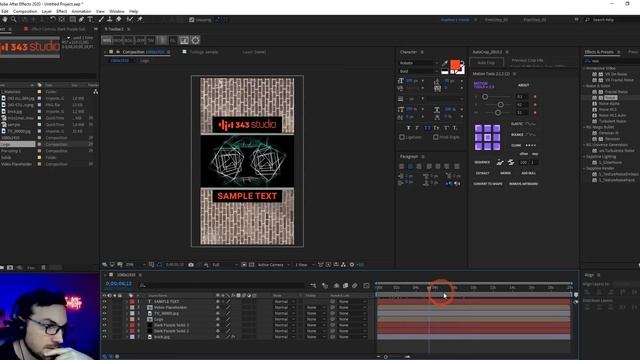Select the Puppet Pin tool
Viewport: 640px width, 360px height.
[140, 19]
